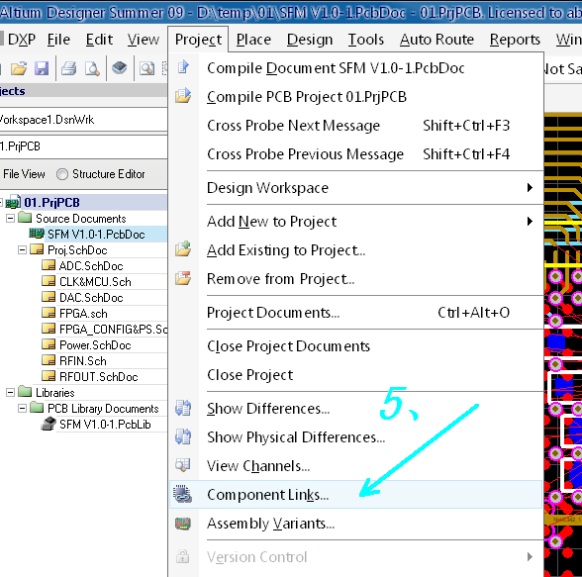Open the Edit menu

coord(99,39)
